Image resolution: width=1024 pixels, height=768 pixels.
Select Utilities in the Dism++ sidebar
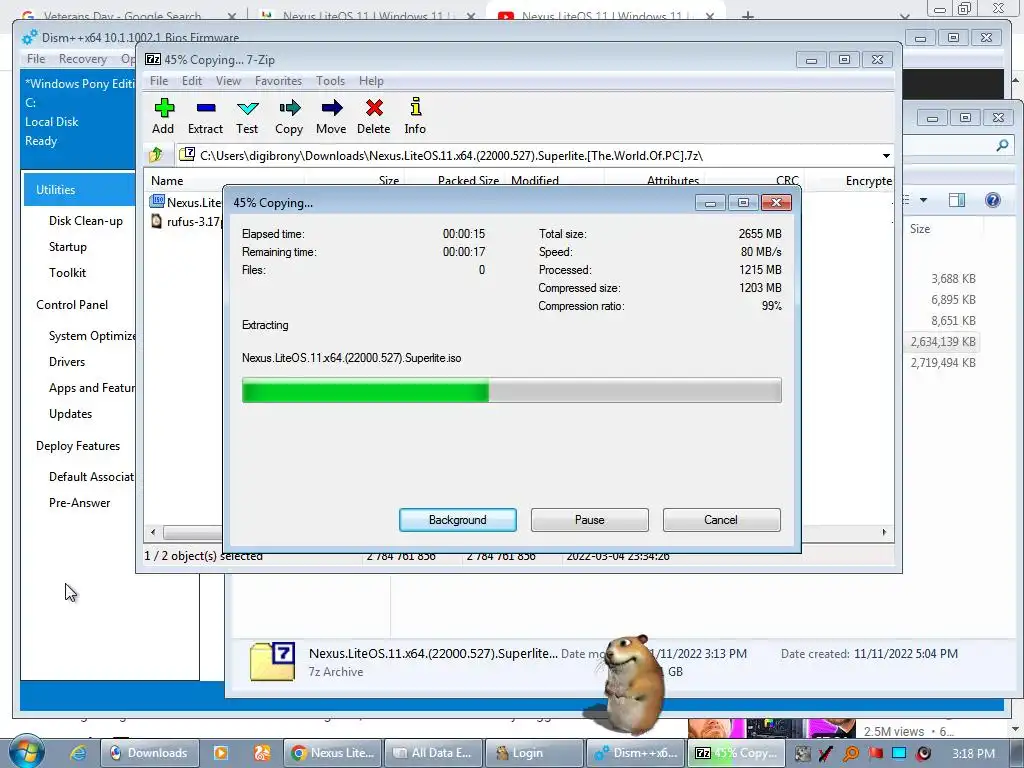pyautogui.click(x=79, y=189)
